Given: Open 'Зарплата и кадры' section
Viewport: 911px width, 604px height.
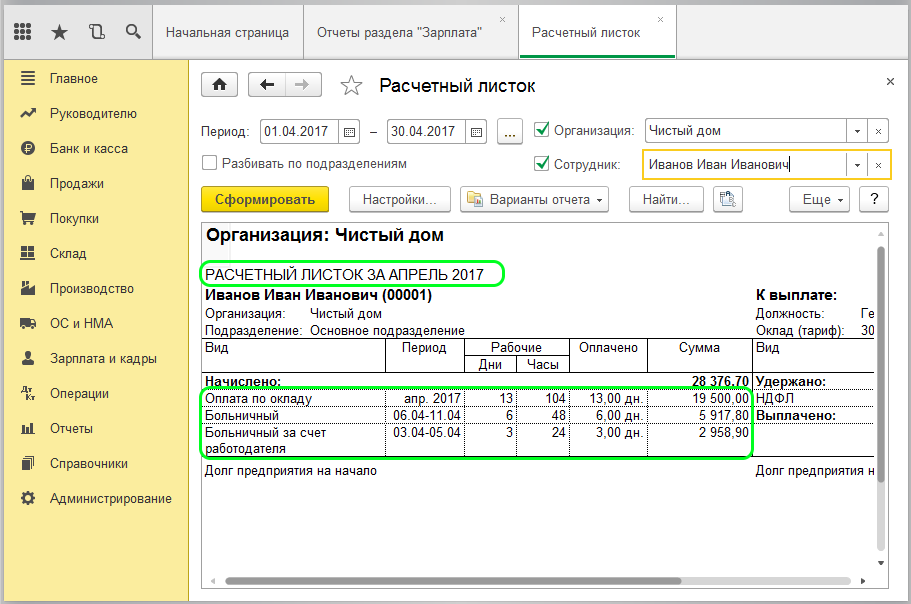Looking at the screenshot, I should pos(95,358).
